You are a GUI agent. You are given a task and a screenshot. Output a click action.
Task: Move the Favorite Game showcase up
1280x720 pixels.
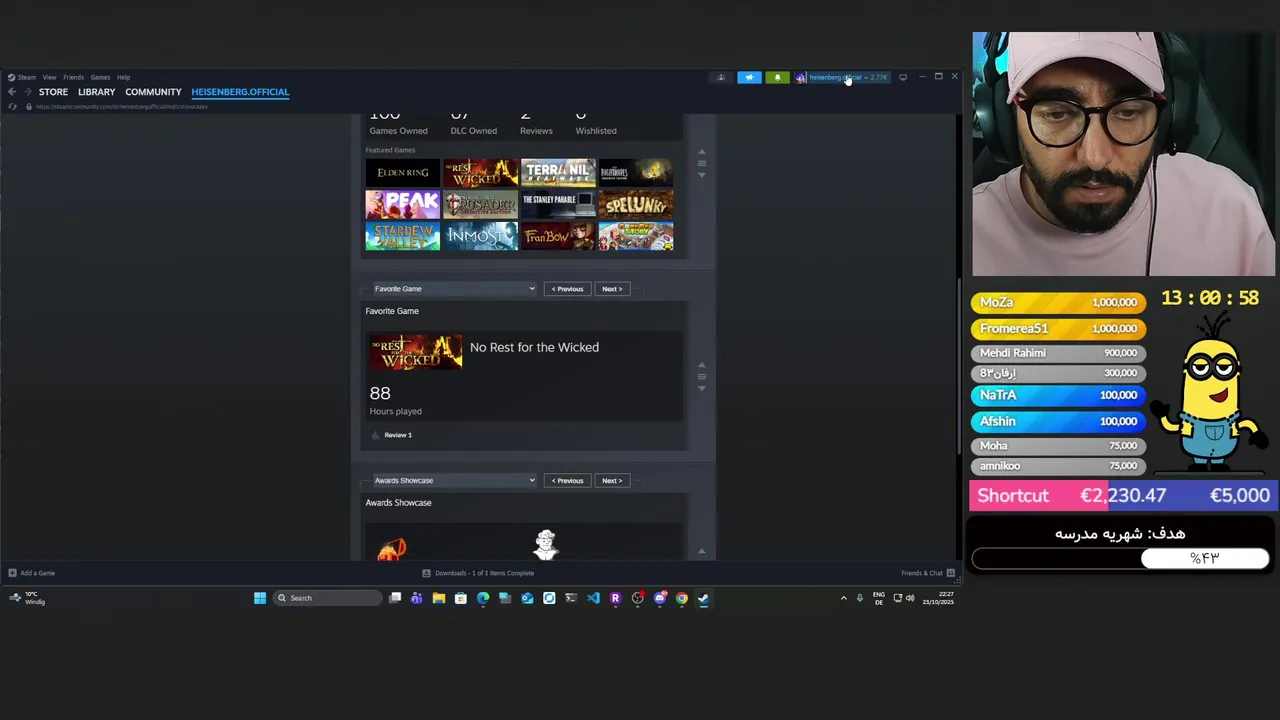(x=701, y=365)
